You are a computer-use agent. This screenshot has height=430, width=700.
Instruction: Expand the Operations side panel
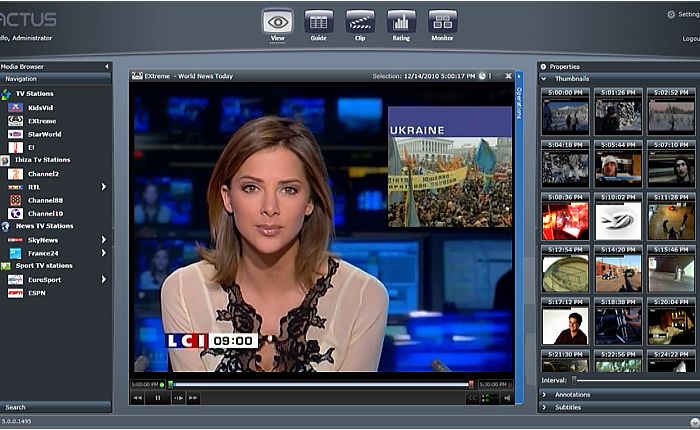(x=519, y=237)
